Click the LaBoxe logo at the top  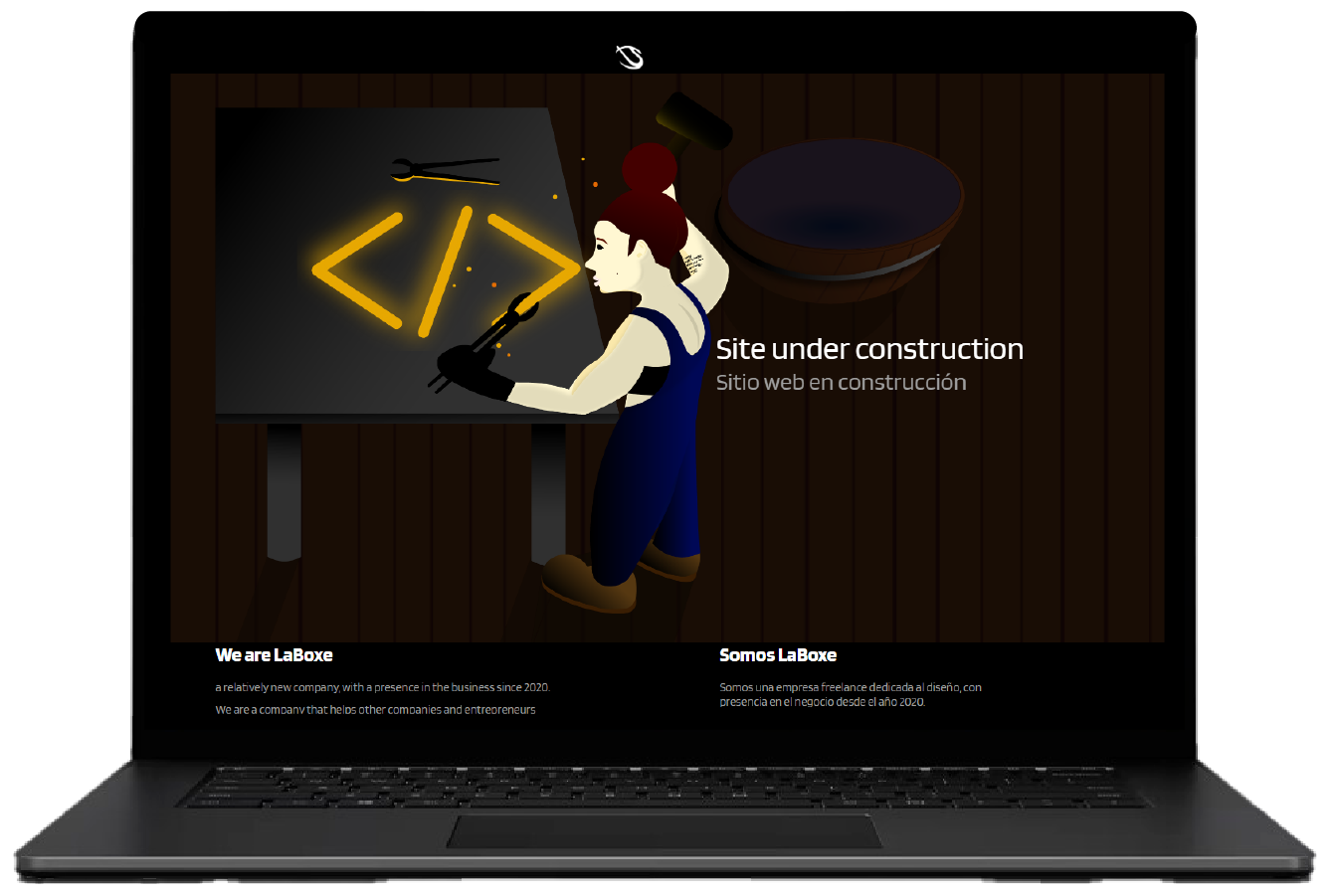628,57
